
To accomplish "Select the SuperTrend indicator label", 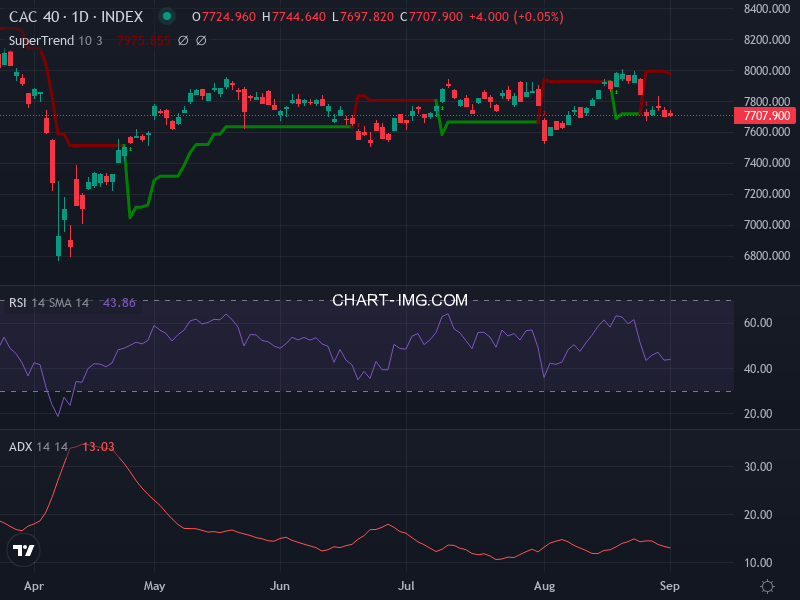I will tap(41, 41).
